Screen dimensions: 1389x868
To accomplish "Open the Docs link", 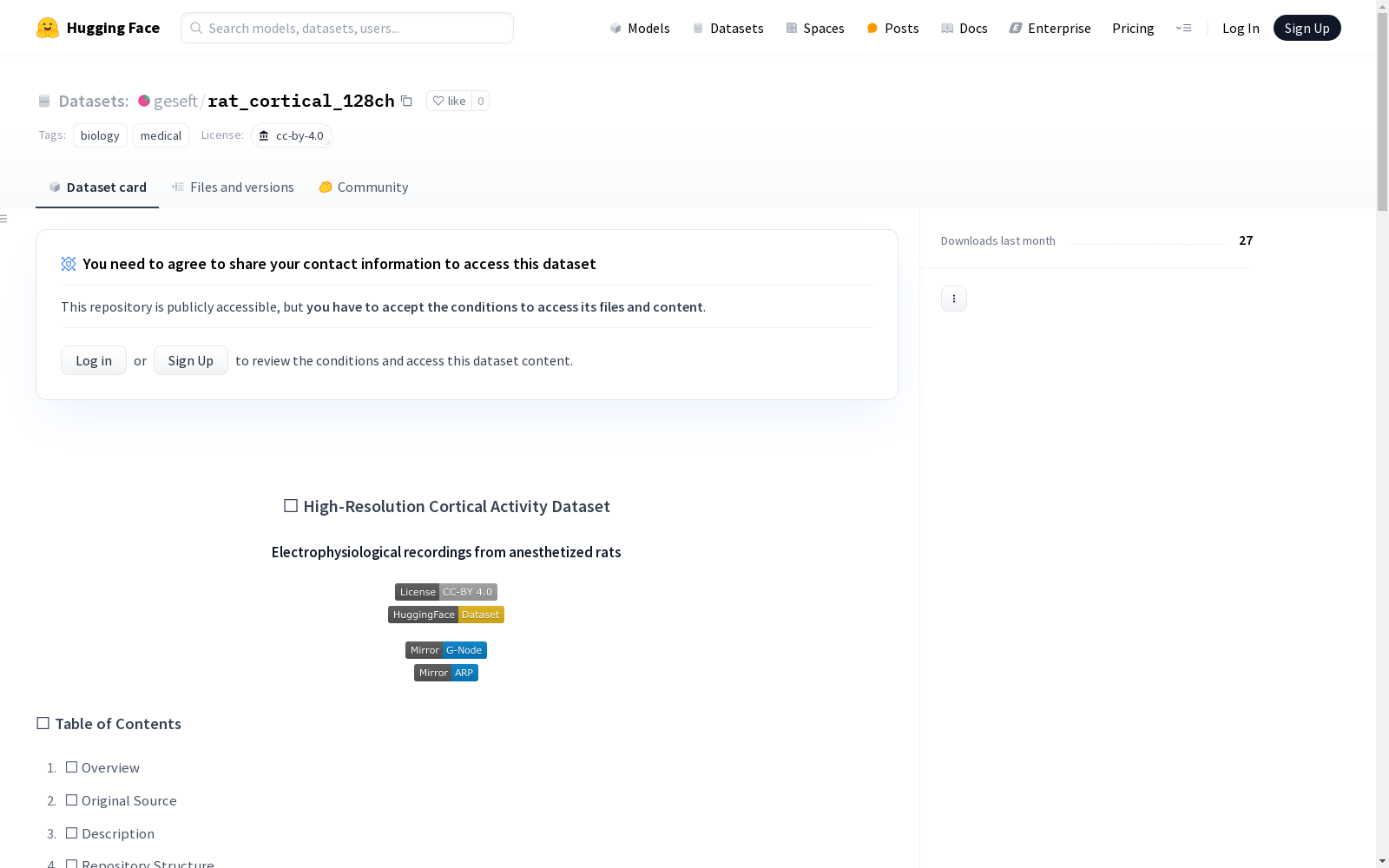I will (964, 28).
